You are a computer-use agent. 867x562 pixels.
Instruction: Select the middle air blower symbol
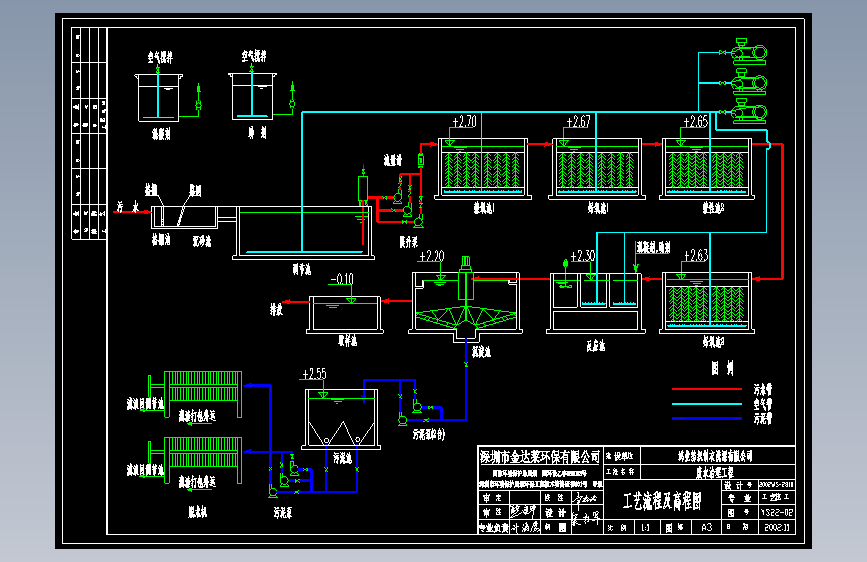749,82
